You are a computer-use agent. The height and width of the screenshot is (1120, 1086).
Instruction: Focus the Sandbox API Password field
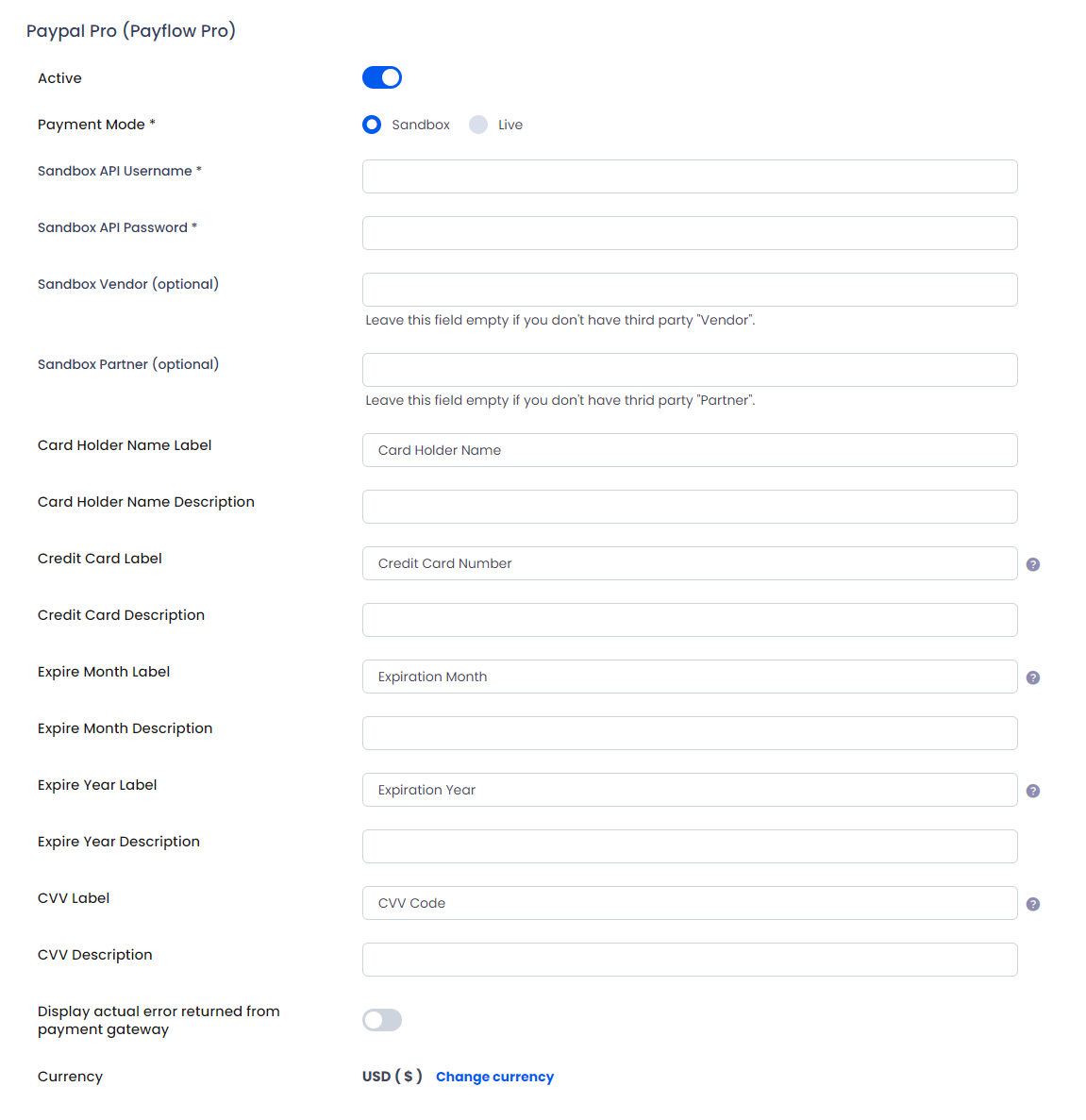pyautogui.click(x=690, y=233)
